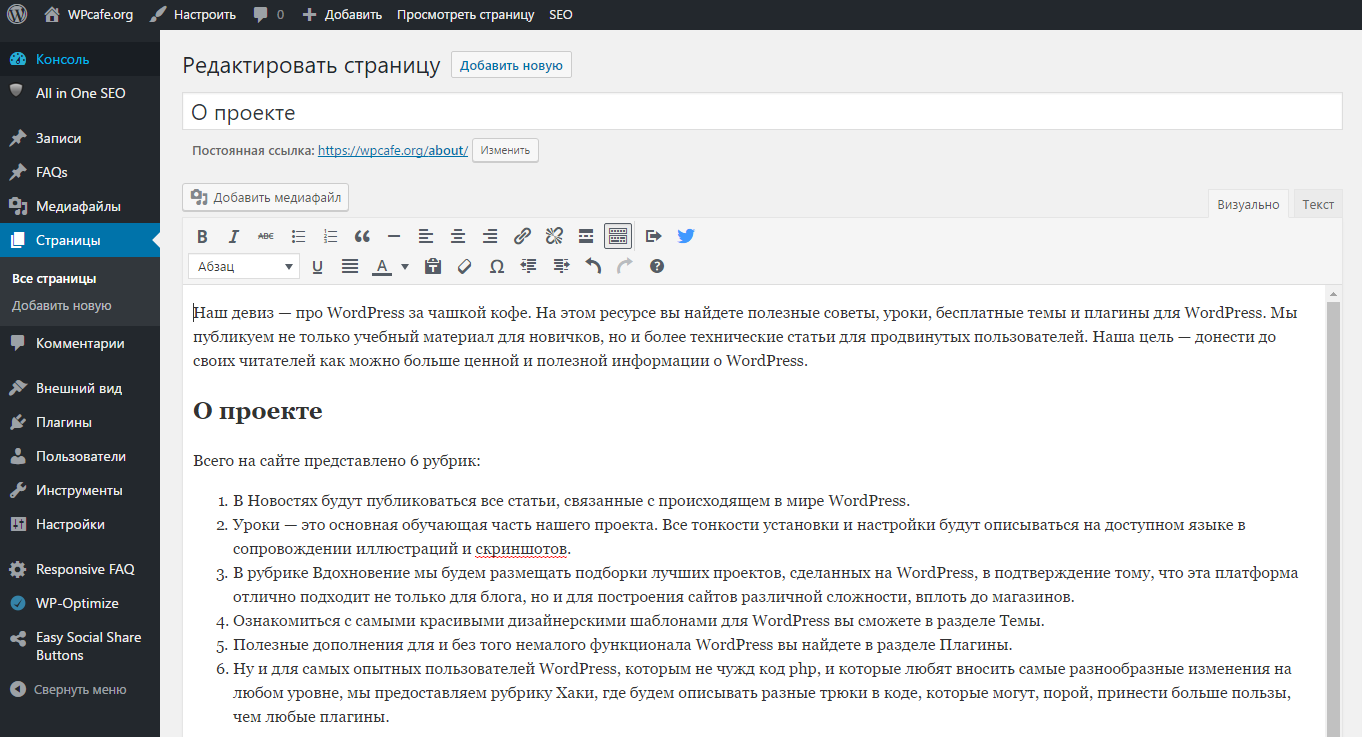Open keyboard shortcuts help icon
Screen dimensions: 1362x737
point(657,267)
